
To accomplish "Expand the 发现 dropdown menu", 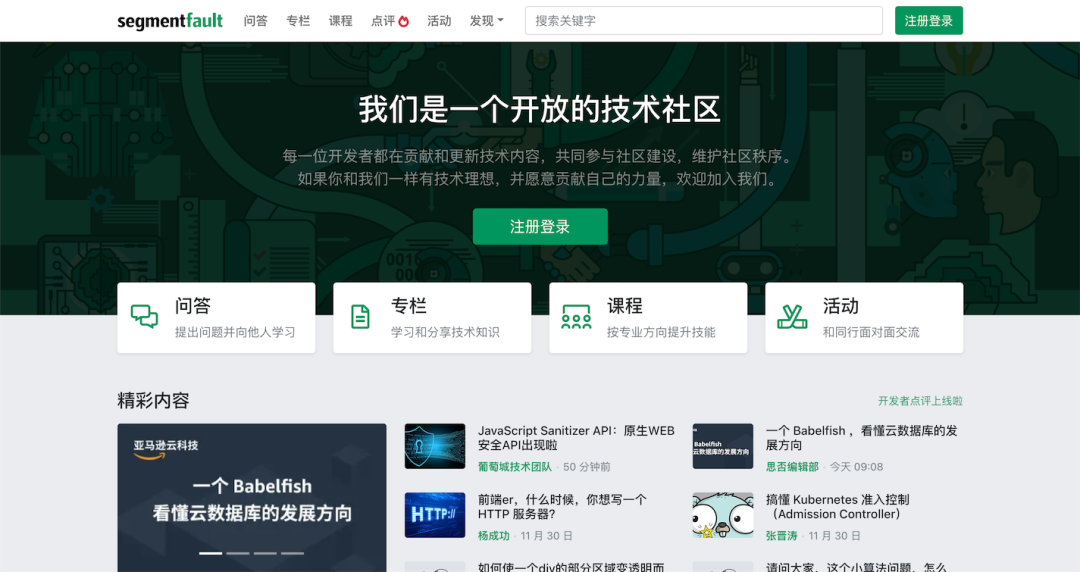I will (x=486, y=21).
